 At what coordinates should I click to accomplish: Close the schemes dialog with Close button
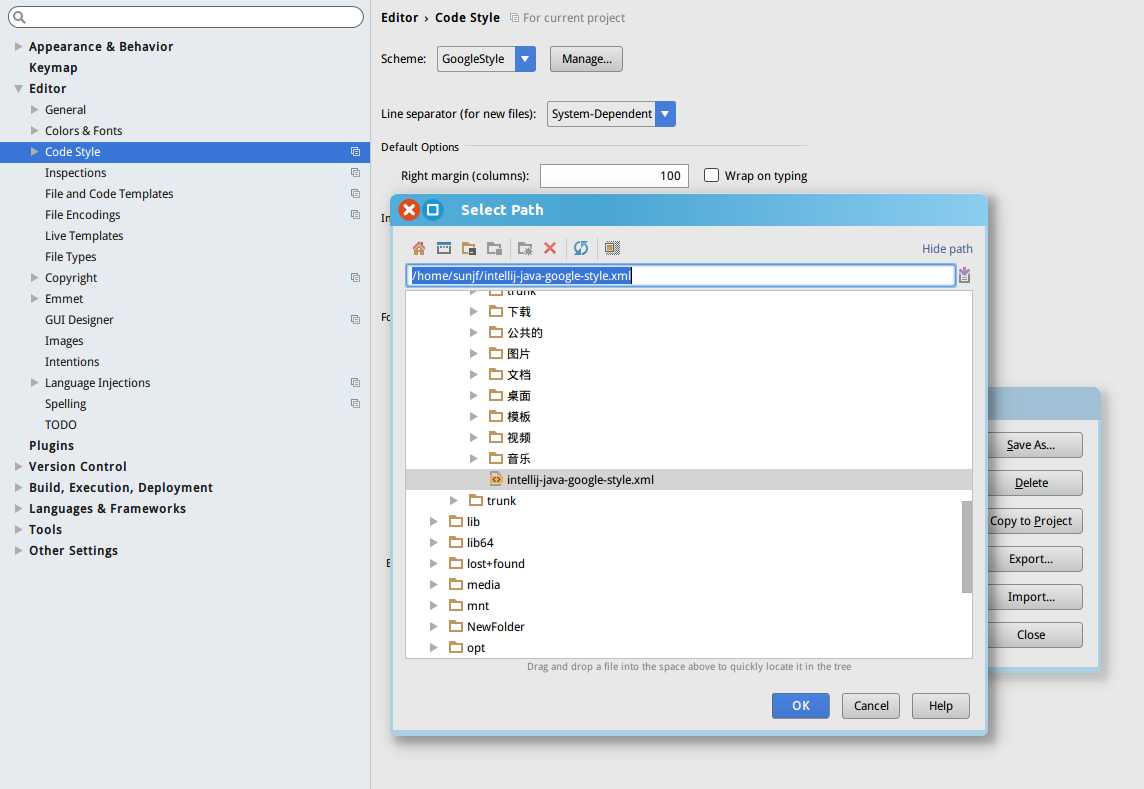1034,635
